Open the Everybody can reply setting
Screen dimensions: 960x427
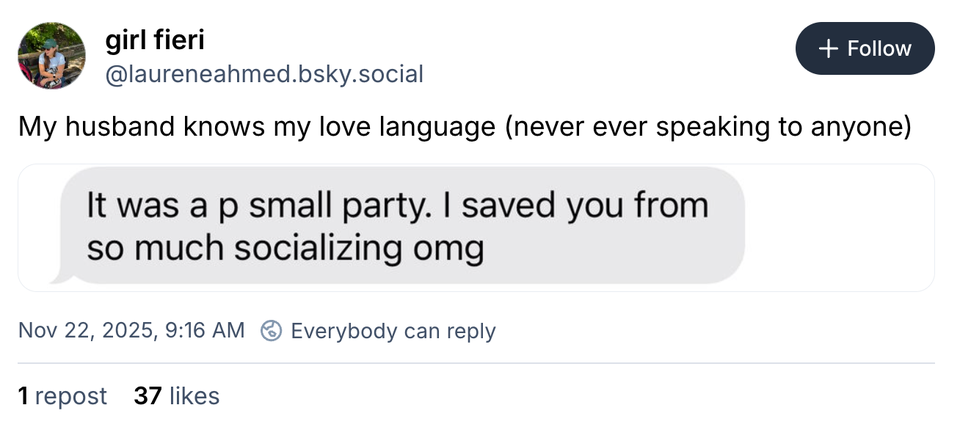click(392, 331)
